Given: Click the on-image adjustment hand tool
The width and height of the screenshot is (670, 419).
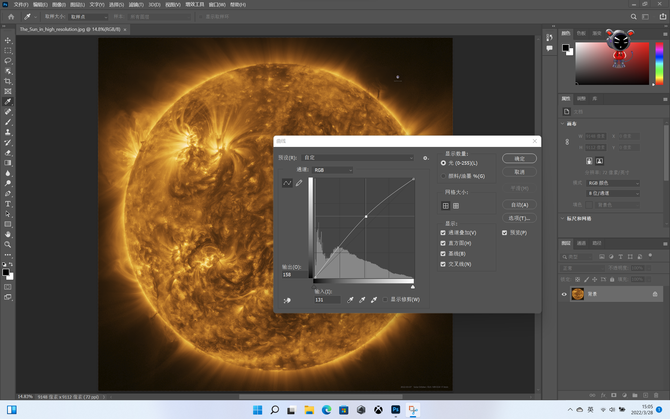Looking at the screenshot, I should [x=287, y=299].
